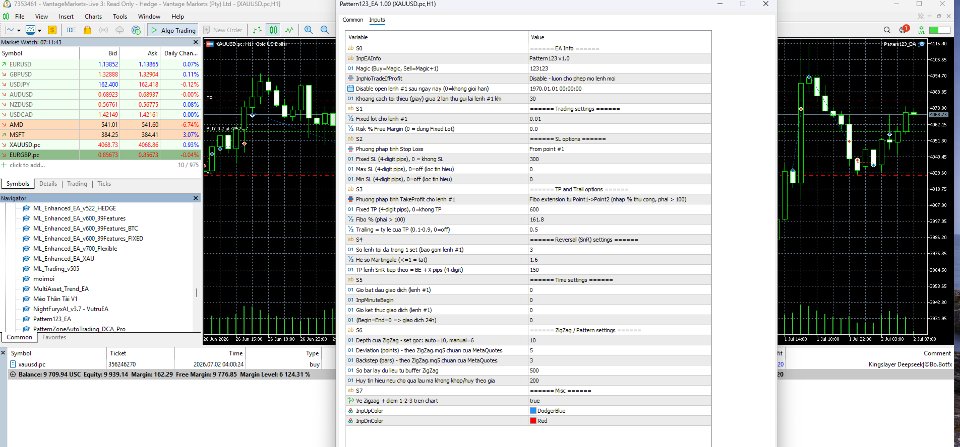Click the Algo Trading toolbar button
This screenshot has height=447, width=960.
click(x=173, y=30)
